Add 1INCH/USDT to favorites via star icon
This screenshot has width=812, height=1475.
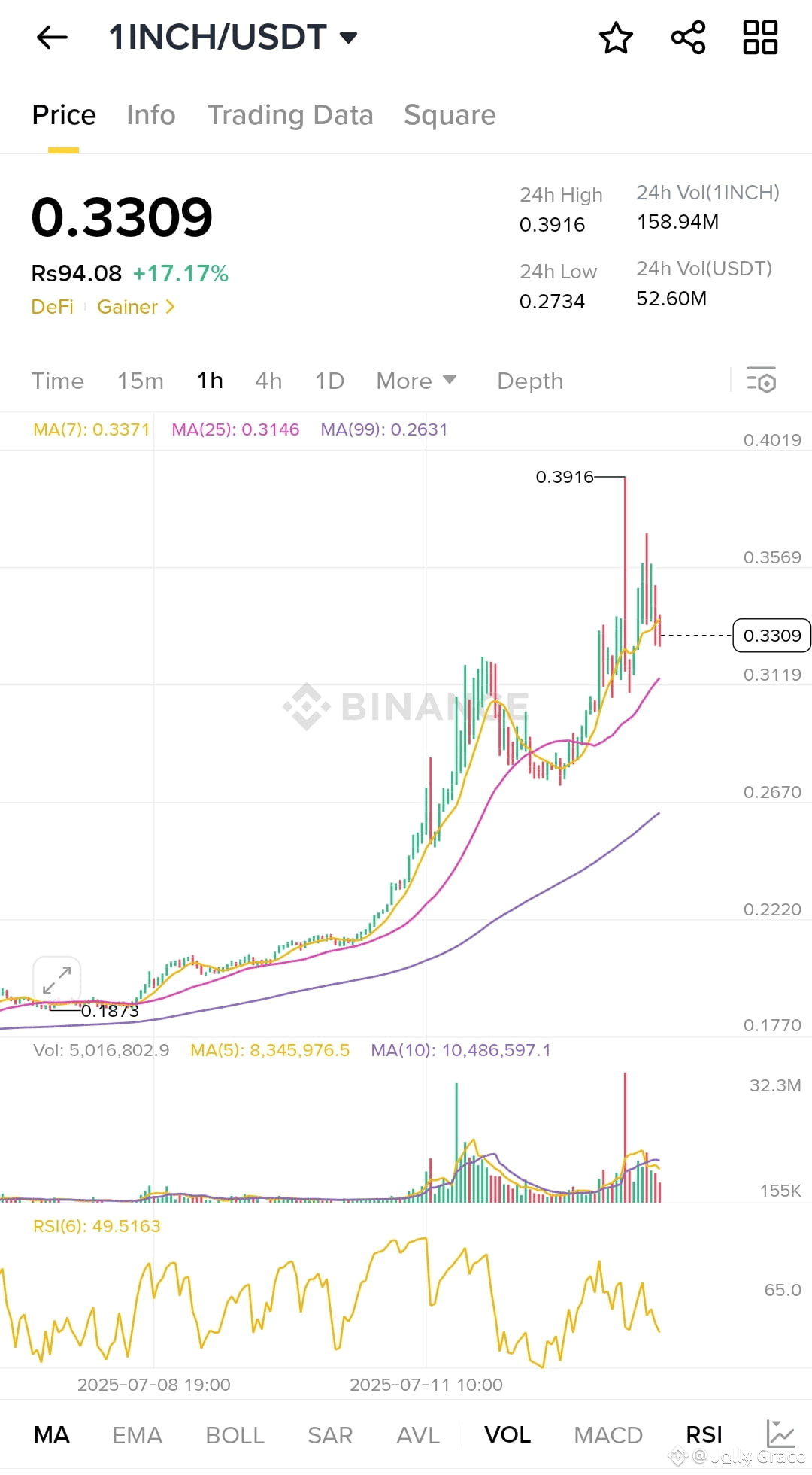(615, 38)
